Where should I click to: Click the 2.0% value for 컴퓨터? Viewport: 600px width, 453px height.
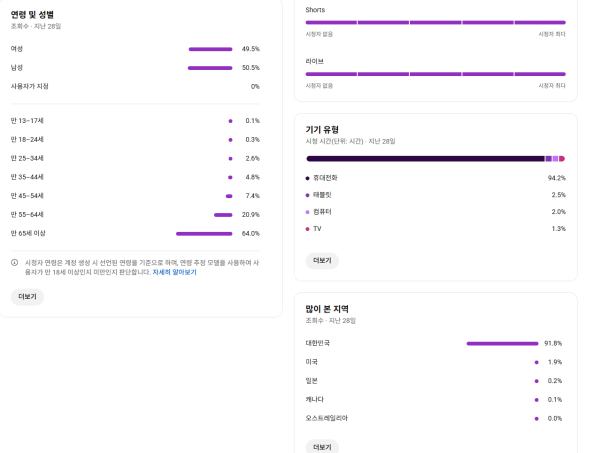click(559, 212)
